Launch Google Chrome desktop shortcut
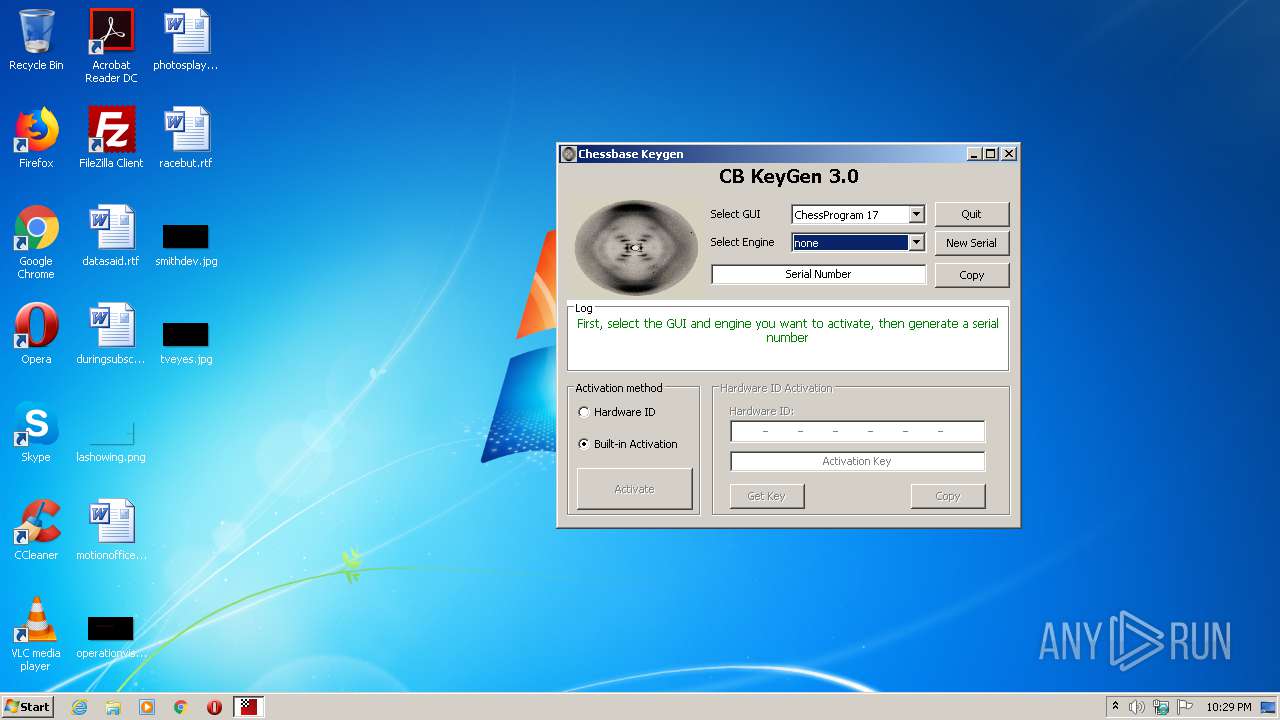The width and height of the screenshot is (1280, 720). (36, 242)
